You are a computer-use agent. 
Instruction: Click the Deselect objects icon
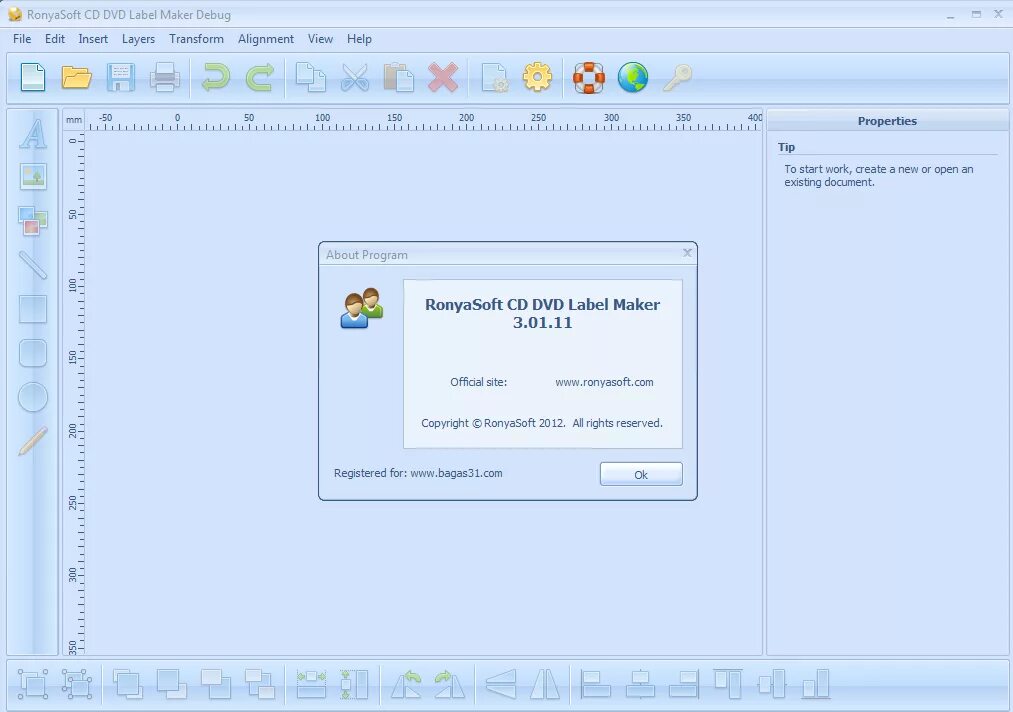(x=77, y=684)
